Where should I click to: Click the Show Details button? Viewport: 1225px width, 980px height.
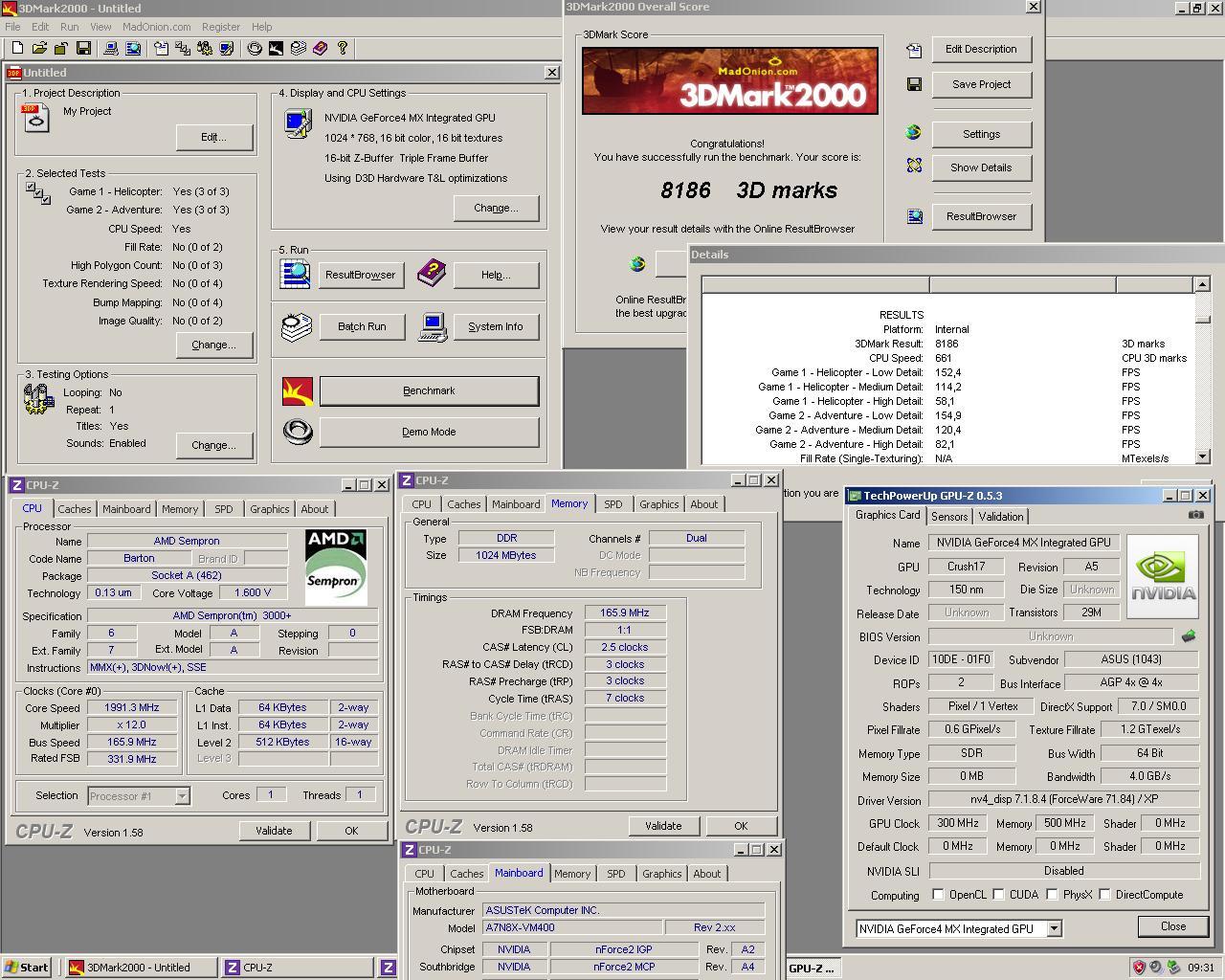coord(981,167)
